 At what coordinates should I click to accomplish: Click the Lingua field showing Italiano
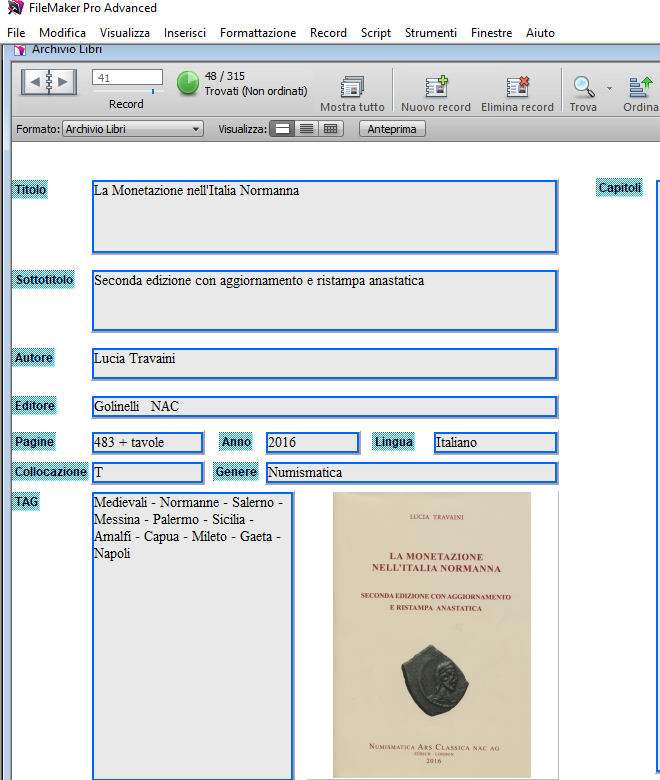[x=495, y=443]
